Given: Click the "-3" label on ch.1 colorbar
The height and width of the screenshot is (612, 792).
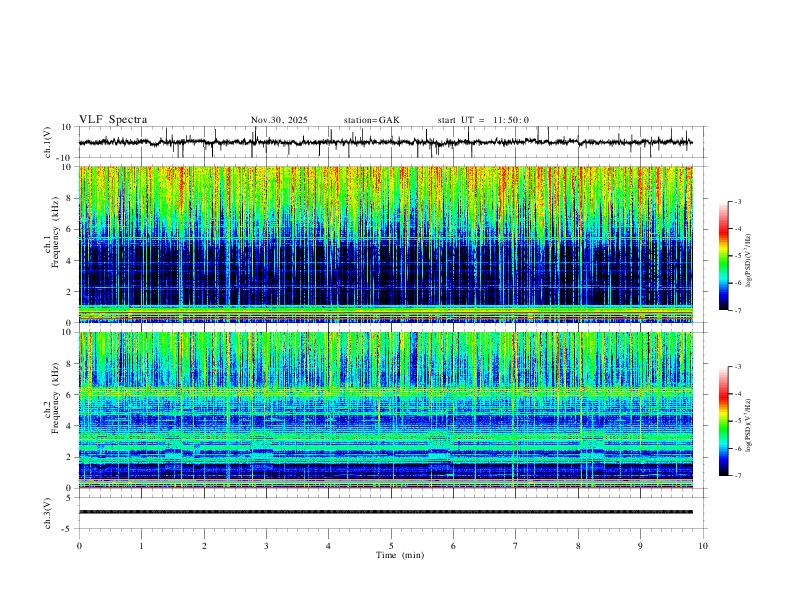Looking at the screenshot, I should click(737, 201).
